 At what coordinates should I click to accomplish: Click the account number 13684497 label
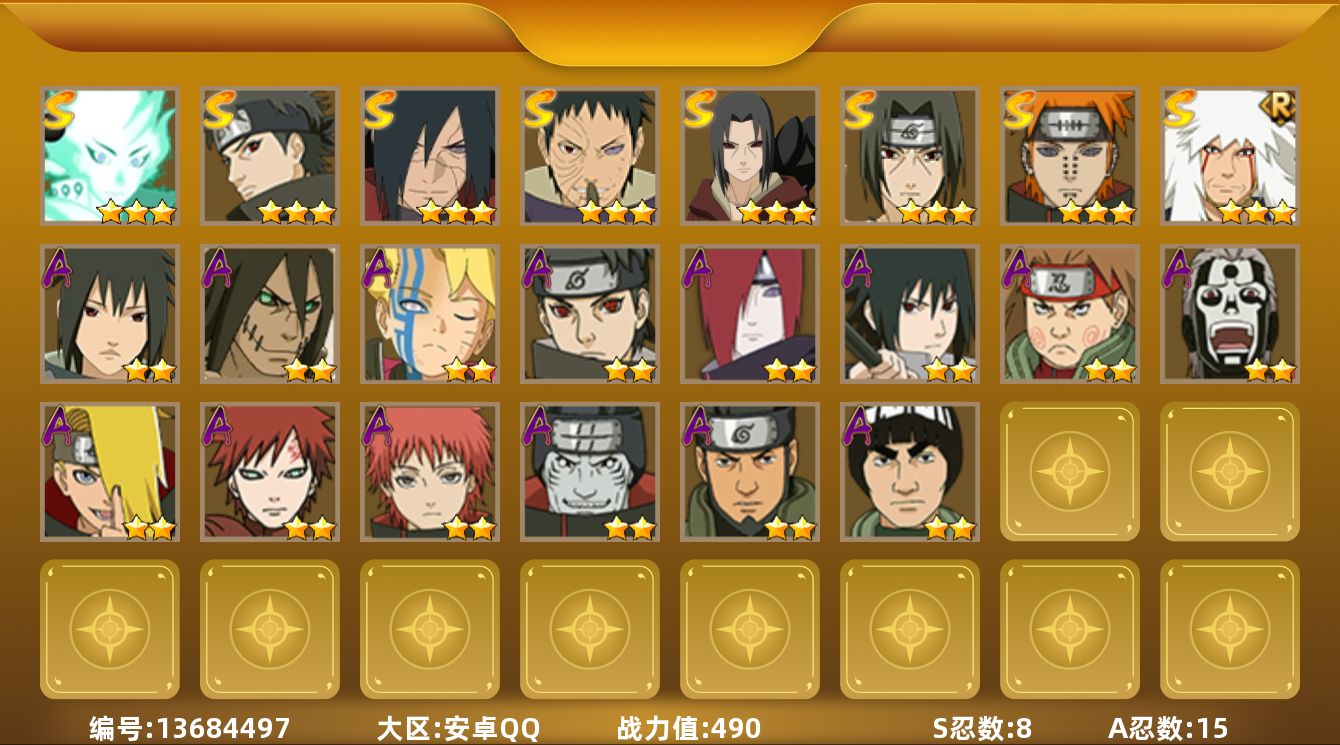(x=190, y=728)
